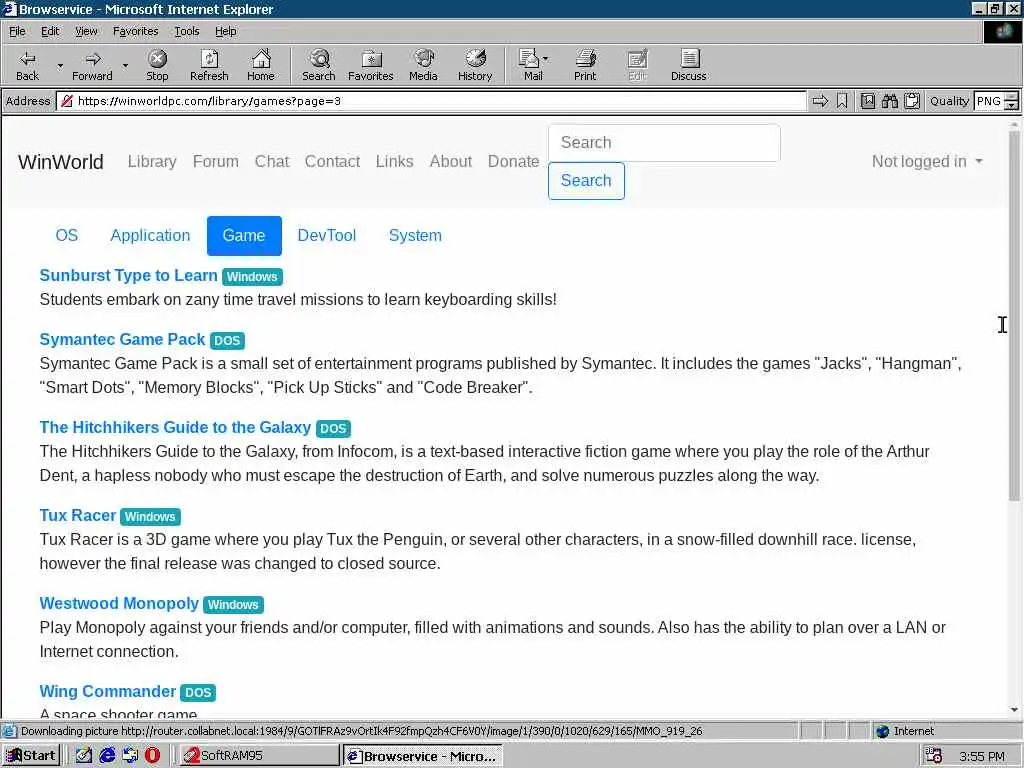Click the bookmark ribbon icon
The width and height of the screenshot is (1024, 768).
click(842, 101)
